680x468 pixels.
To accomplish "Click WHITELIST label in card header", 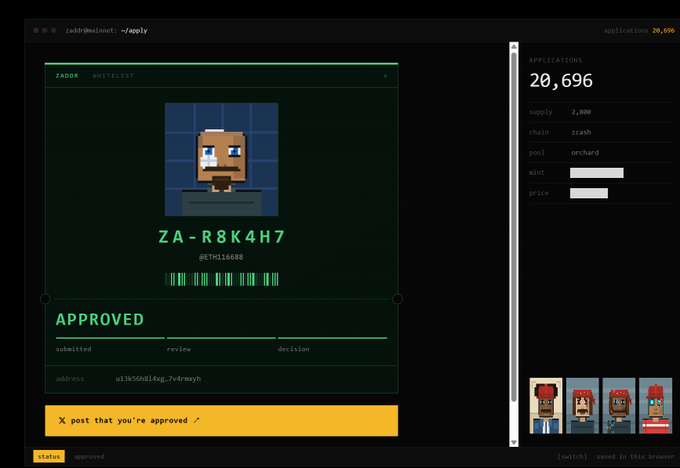I will point(113,75).
